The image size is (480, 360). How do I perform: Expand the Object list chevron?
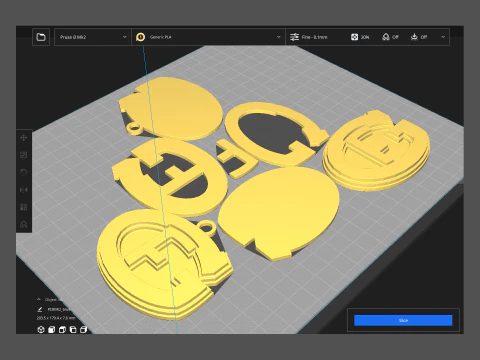click(39, 299)
